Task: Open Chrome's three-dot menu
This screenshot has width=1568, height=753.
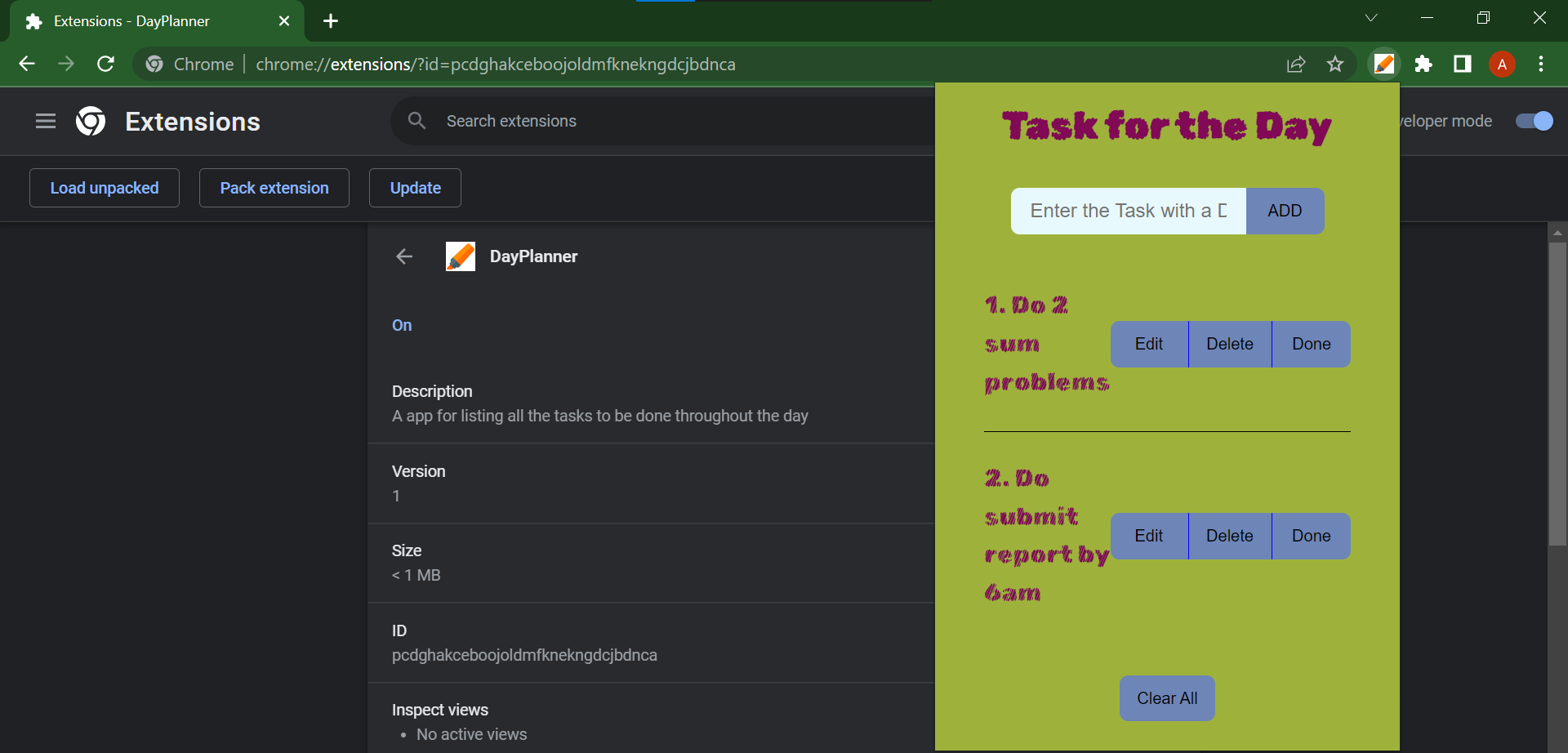Action: (1541, 65)
